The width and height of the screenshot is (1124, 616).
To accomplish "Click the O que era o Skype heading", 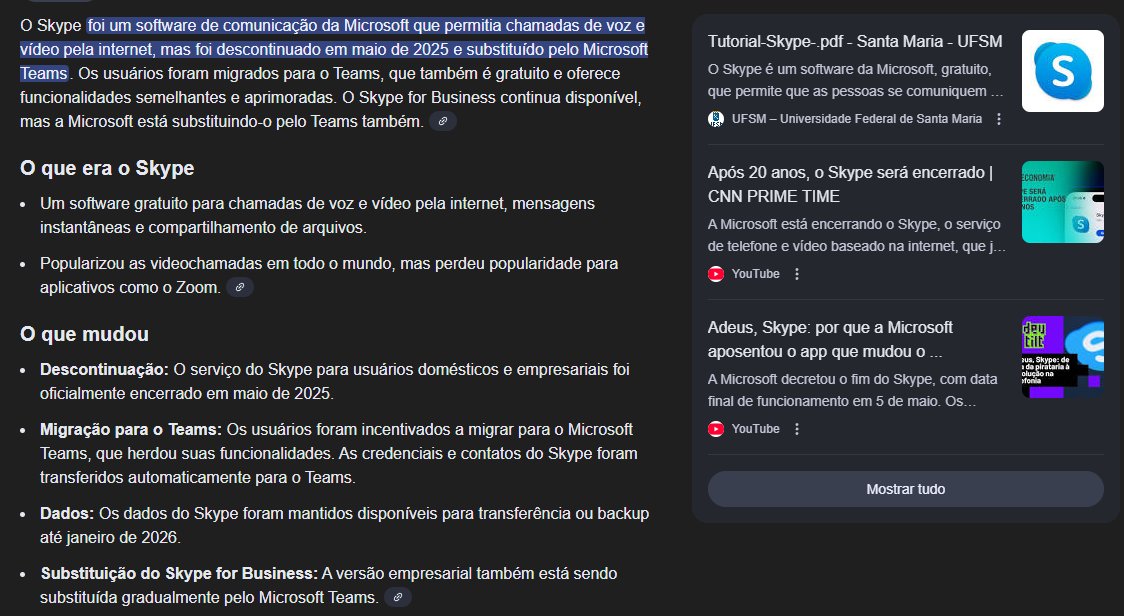I will (107, 169).
